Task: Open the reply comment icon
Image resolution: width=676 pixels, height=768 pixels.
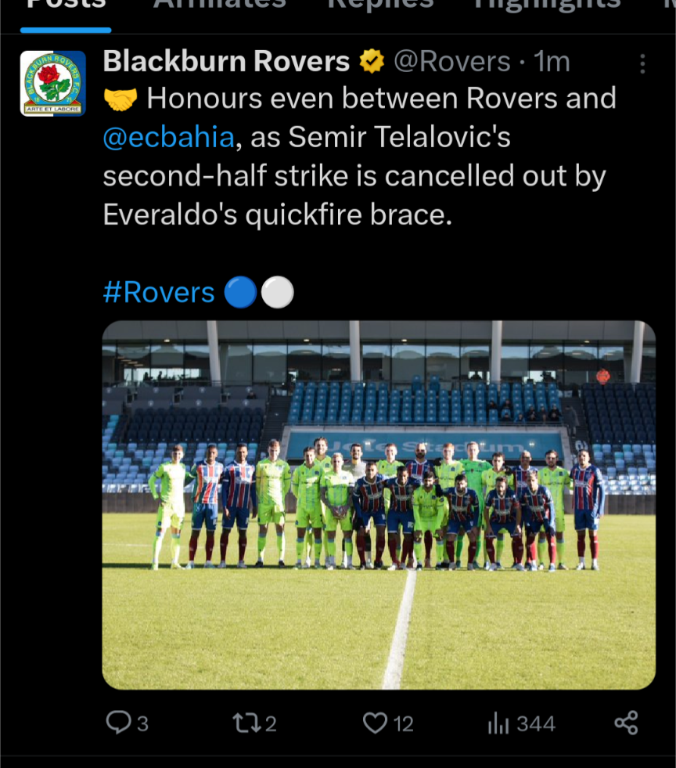Action: point(119,722)
